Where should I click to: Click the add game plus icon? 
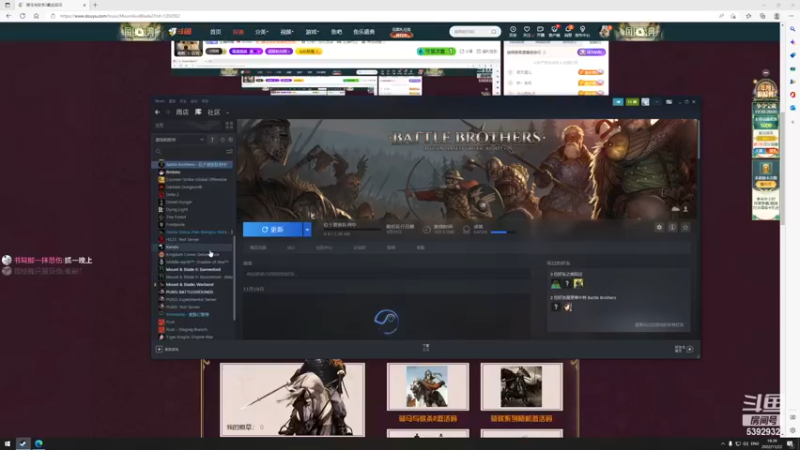[159, 349]
